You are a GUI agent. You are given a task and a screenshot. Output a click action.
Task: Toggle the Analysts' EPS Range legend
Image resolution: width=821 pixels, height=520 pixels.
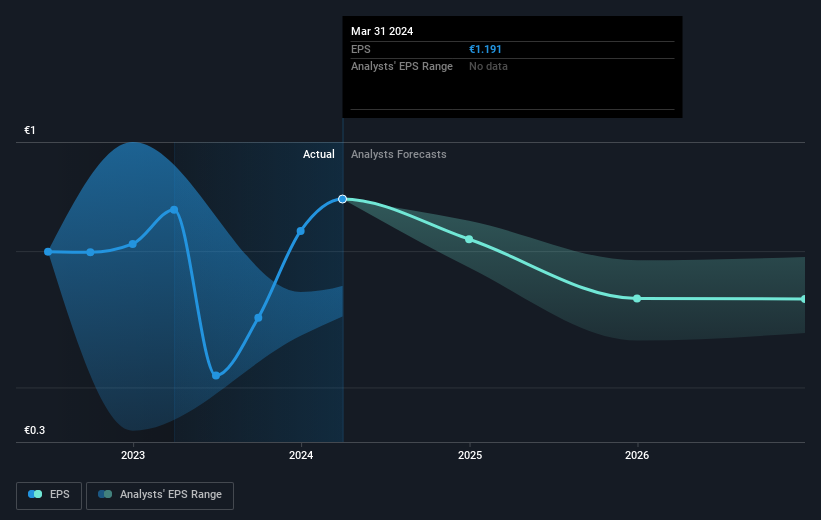pyautogui.click(x=160, y=495)
